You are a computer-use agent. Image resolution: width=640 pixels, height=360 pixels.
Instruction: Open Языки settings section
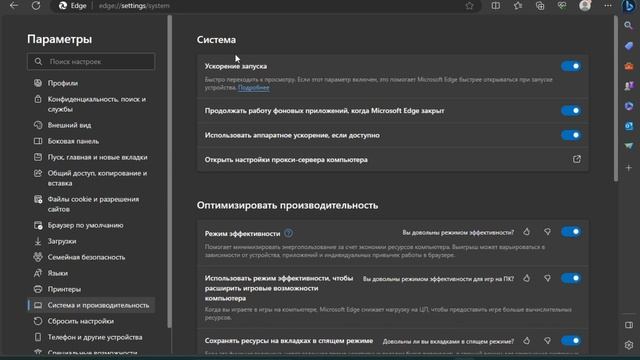[x=91, y=273]
